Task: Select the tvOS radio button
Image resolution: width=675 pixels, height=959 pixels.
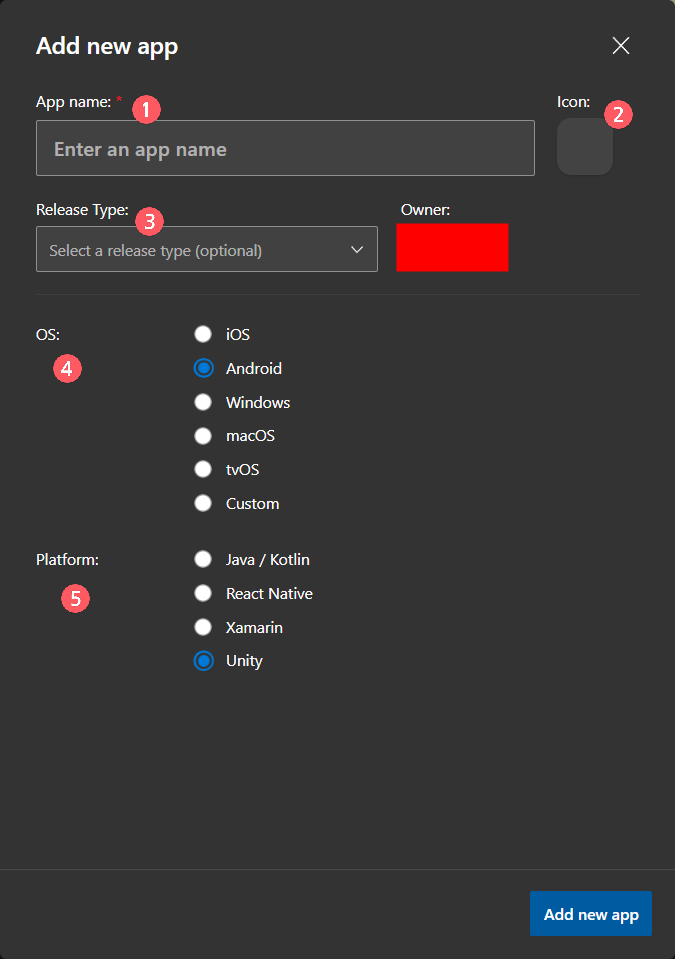Action: point(203,469)
